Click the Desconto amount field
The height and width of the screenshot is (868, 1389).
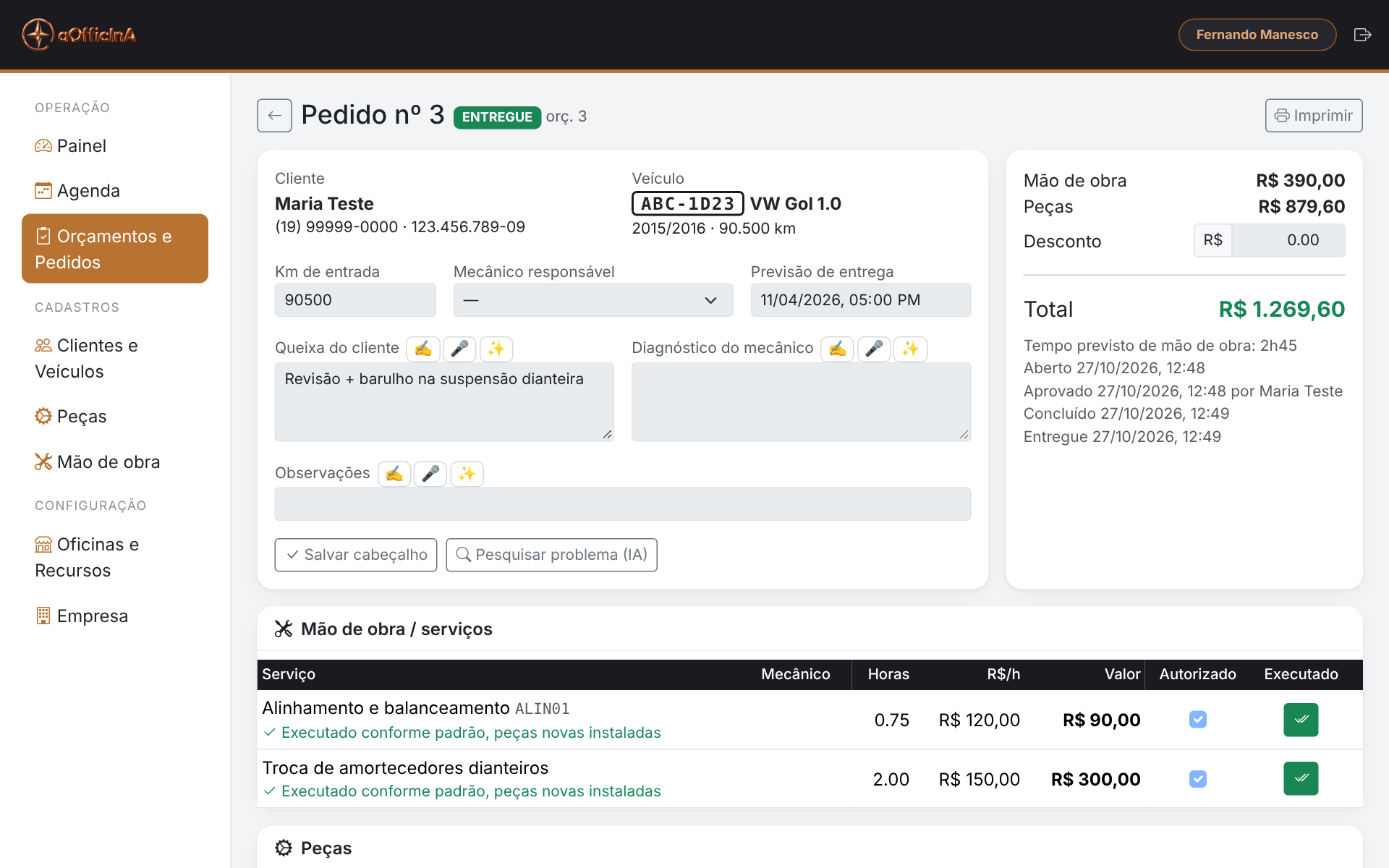point(1288,240)
